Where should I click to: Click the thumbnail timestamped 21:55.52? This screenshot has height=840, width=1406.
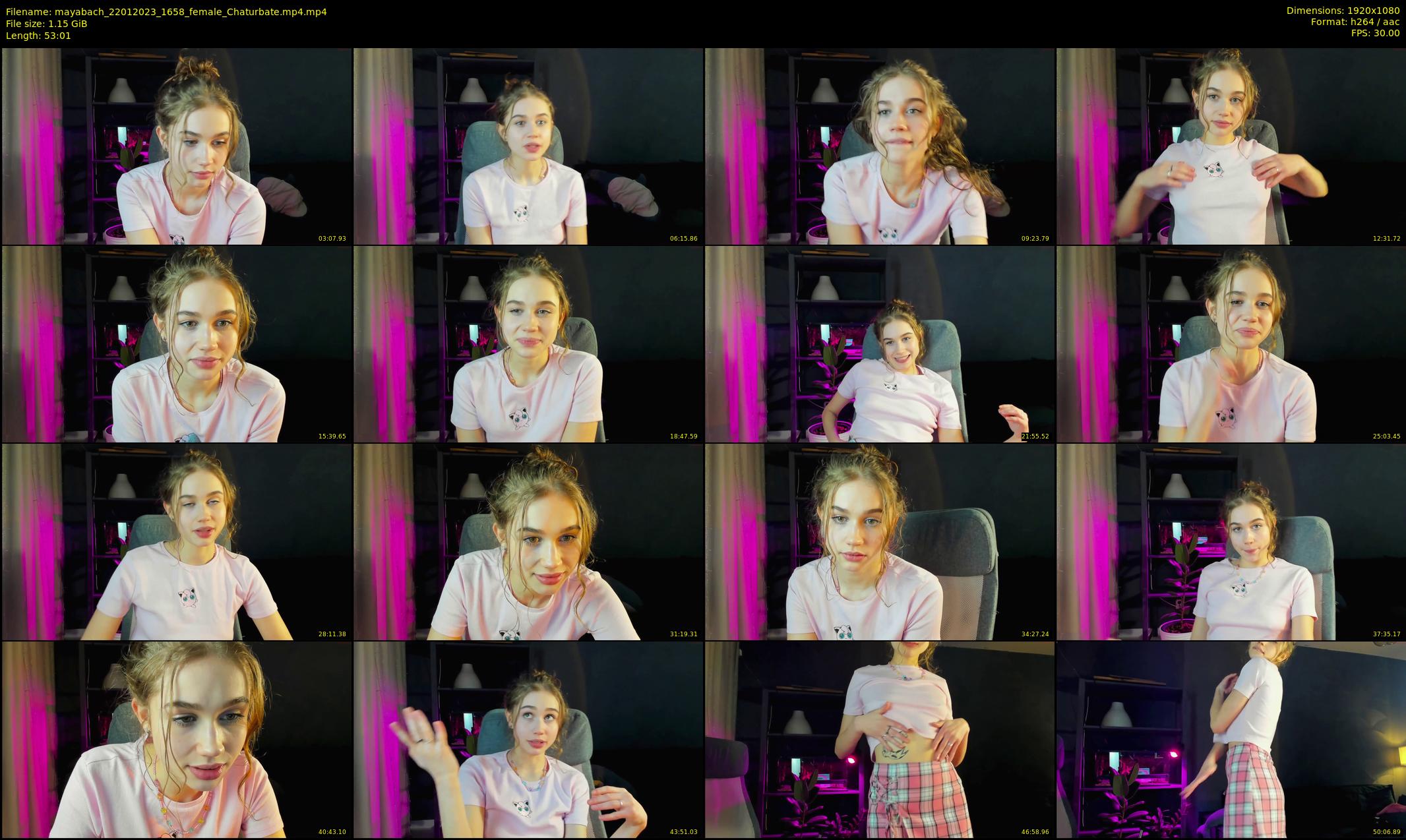point(880,344)
